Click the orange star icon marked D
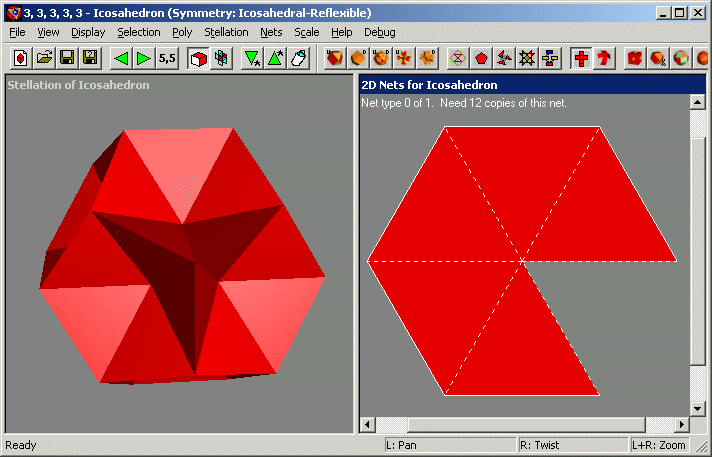Viewport: 712px width, 457px height. [427, 58]
